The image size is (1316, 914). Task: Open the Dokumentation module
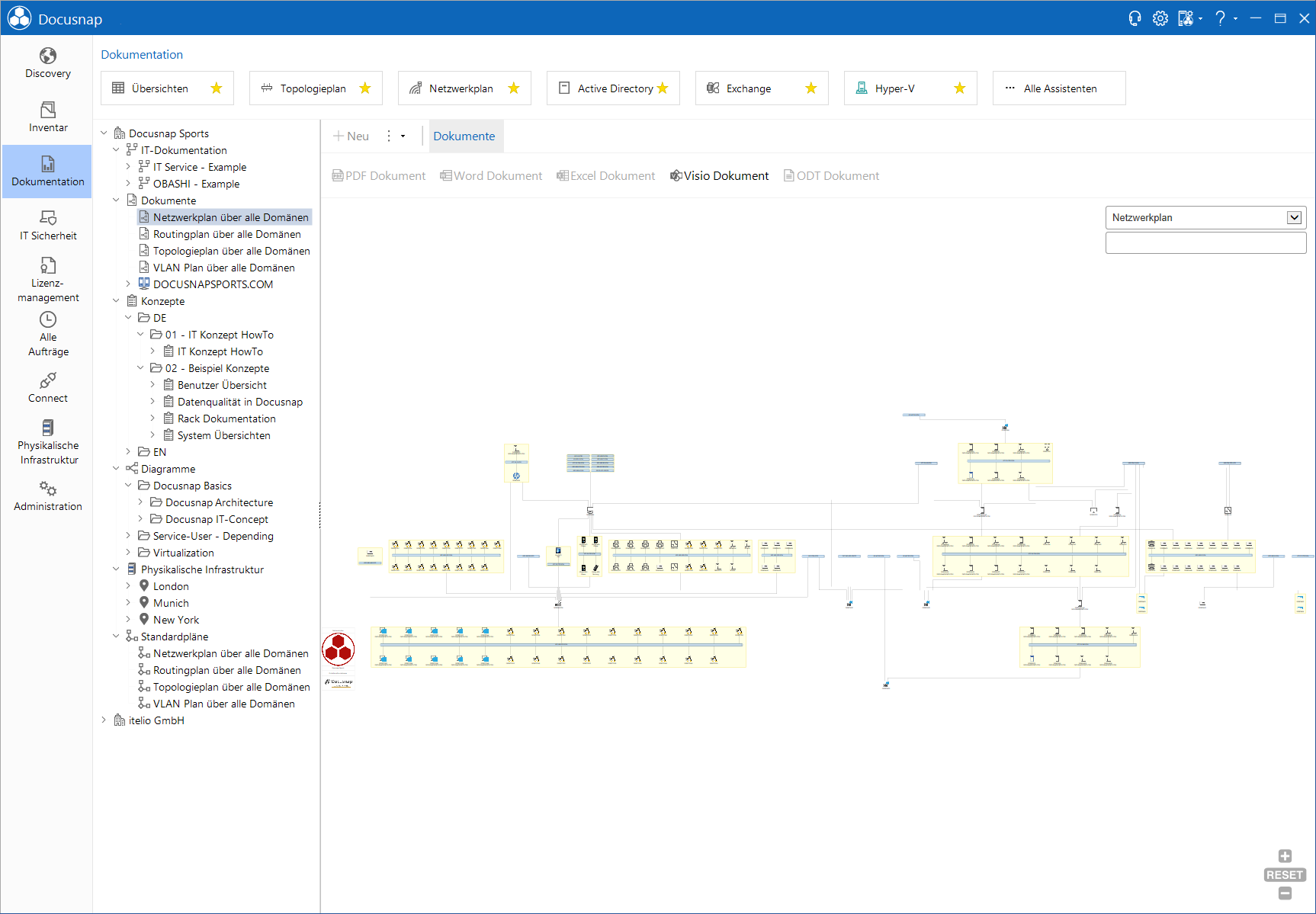(47, 172)
